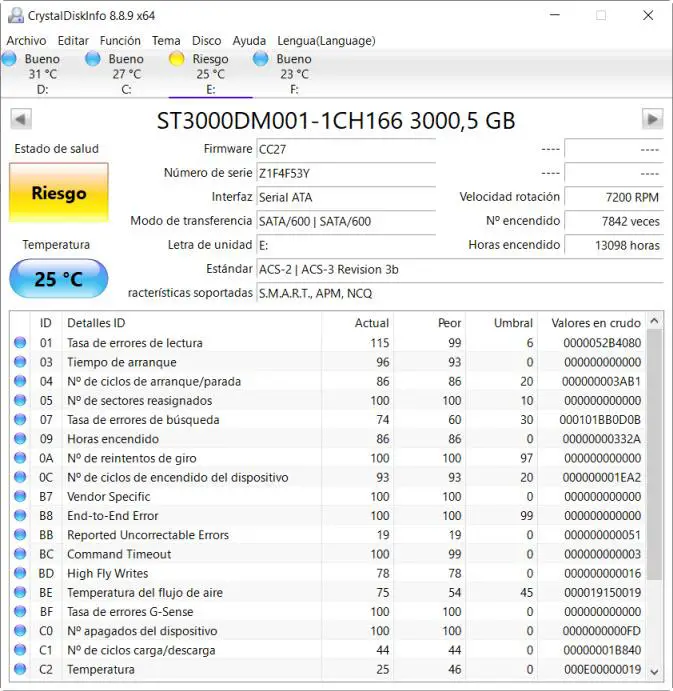Viewport: 673px width, 691px height.
Task: Click blue status icon for Vendor Specific row
Action: (x=20, y=496)
